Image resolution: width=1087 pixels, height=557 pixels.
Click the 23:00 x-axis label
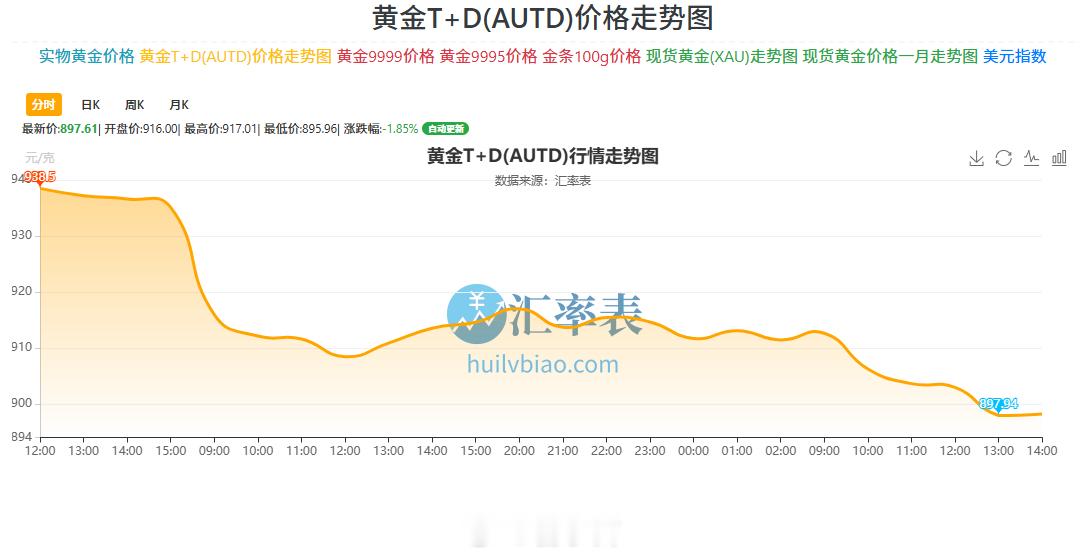[x=650, y=451]
